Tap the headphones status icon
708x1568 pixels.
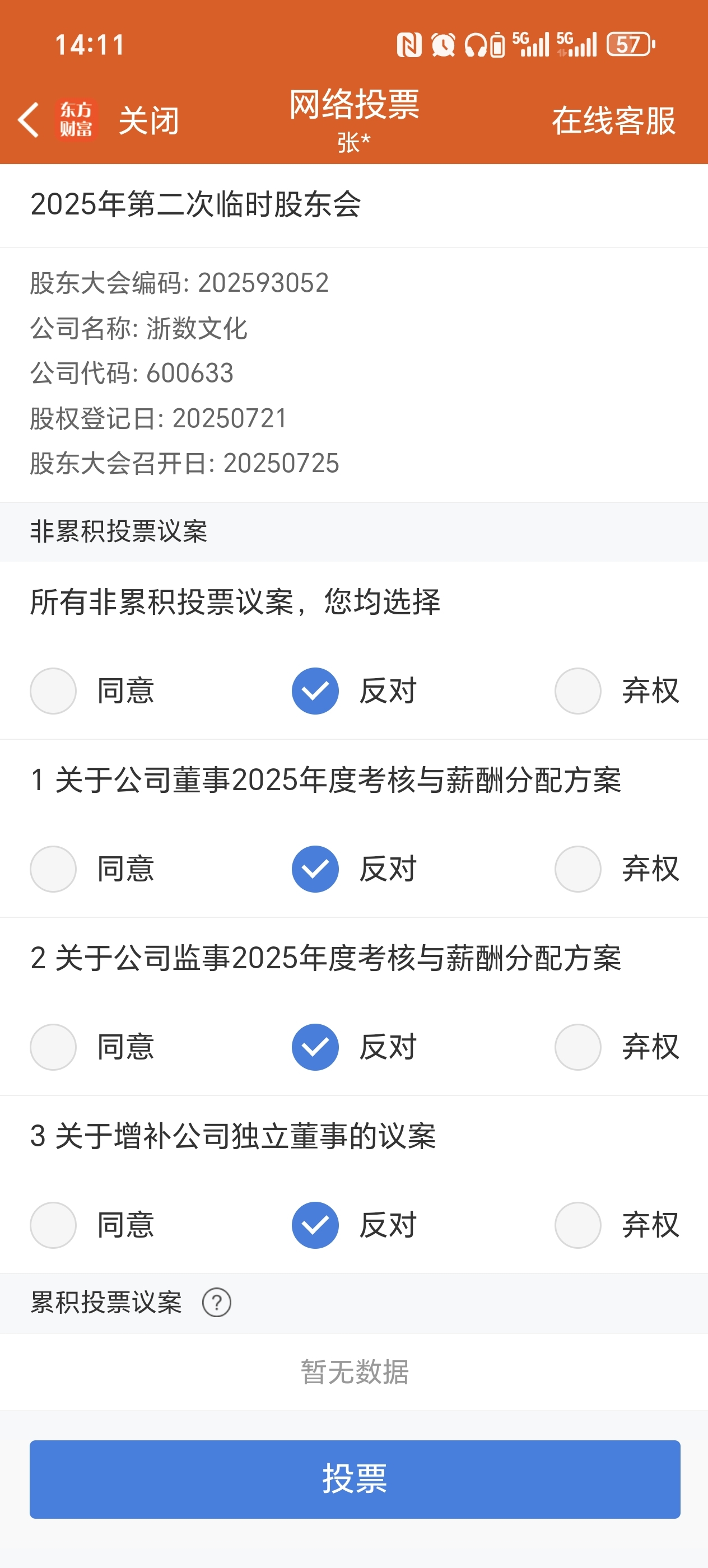click(x=476, y=44)
